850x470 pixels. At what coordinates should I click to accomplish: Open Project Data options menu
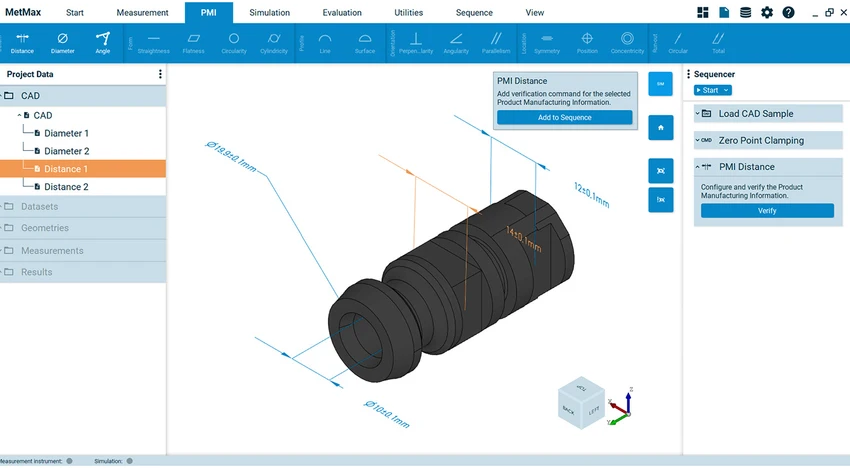click(x=160, y=74)
